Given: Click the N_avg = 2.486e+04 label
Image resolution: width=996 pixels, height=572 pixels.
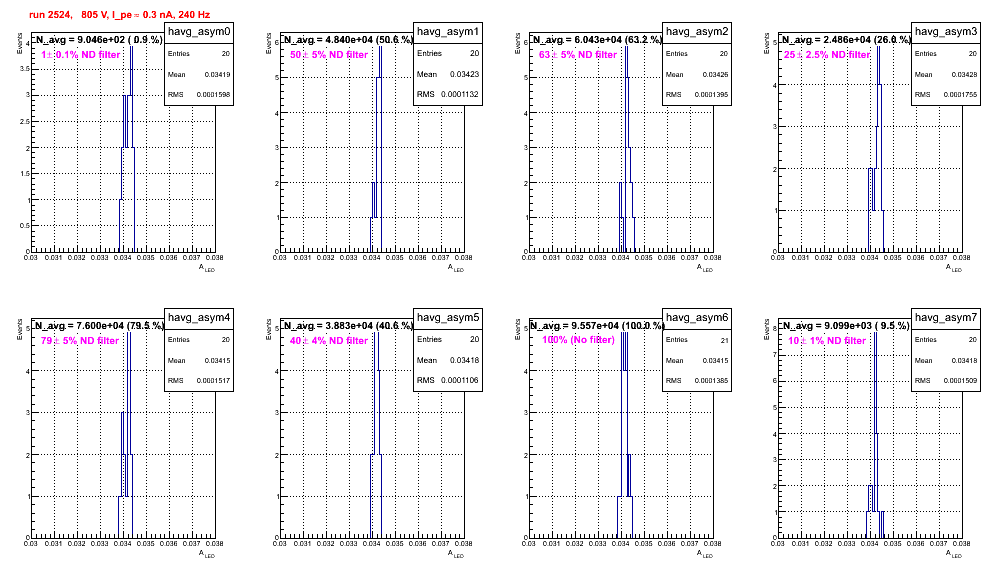Looking at the screenshot, I should (846, 39).
